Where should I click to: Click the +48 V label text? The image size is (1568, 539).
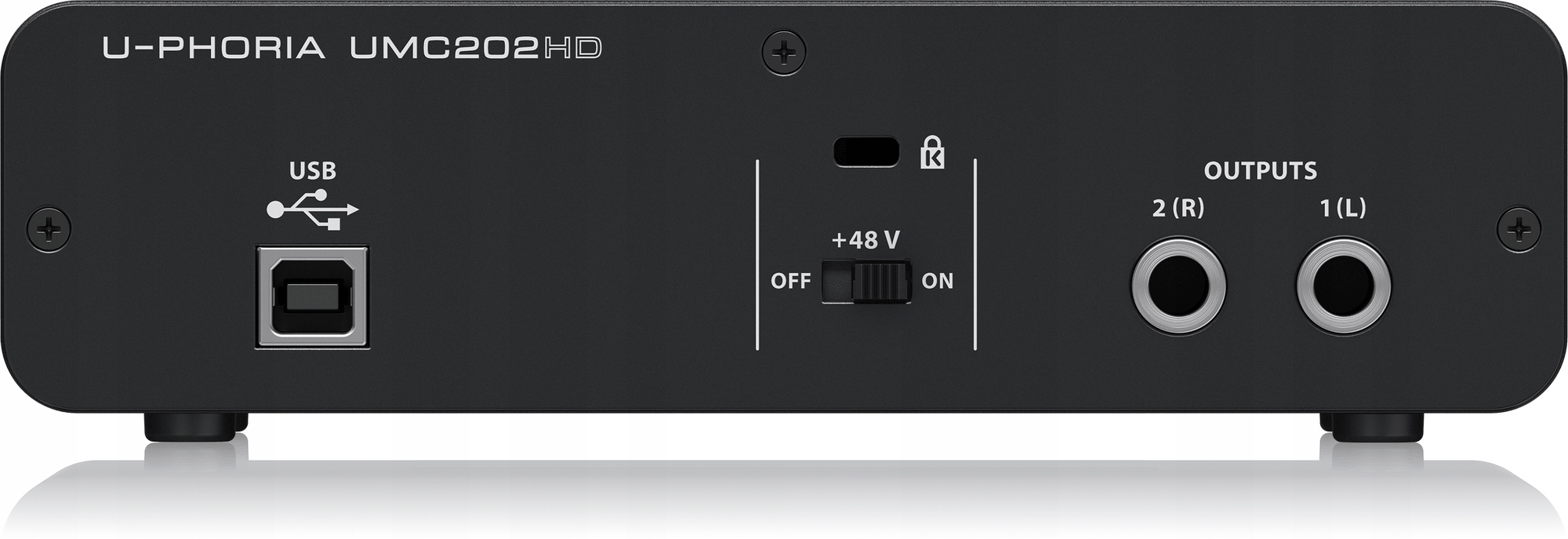coord(866,239)
